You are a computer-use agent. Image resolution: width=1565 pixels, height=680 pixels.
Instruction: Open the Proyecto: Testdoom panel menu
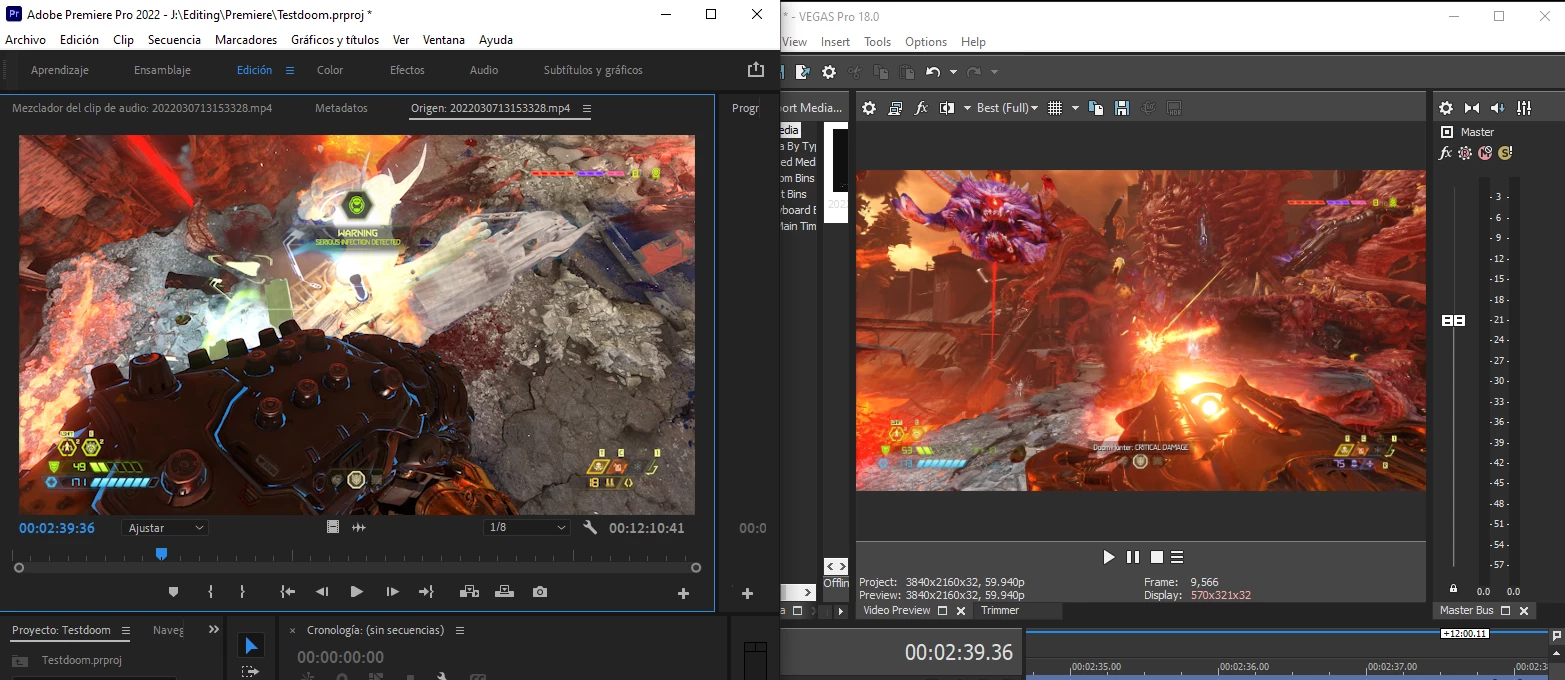(125, 631)
